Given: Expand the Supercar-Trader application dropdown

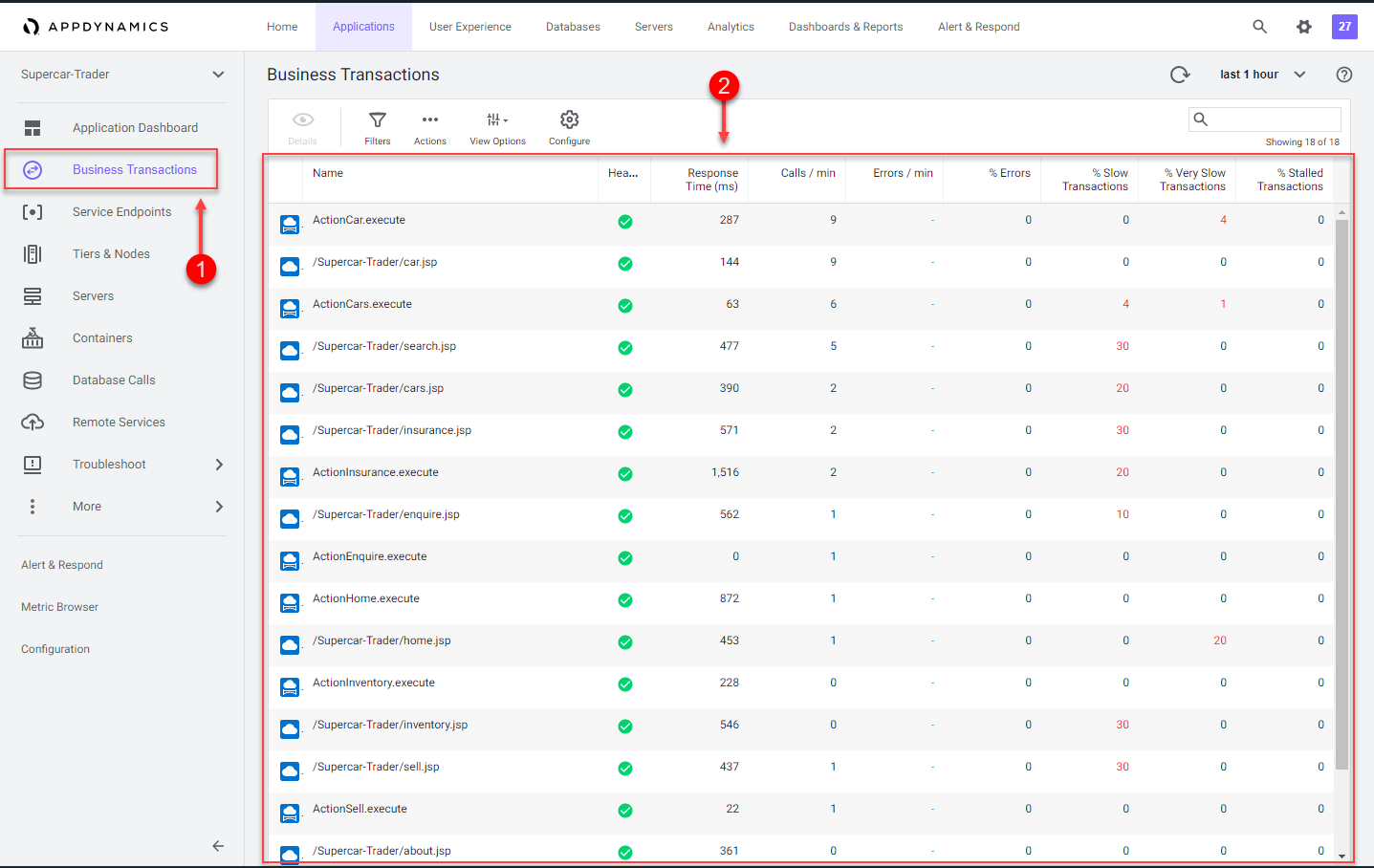Looking at the screenshot, I should (218, 75).
